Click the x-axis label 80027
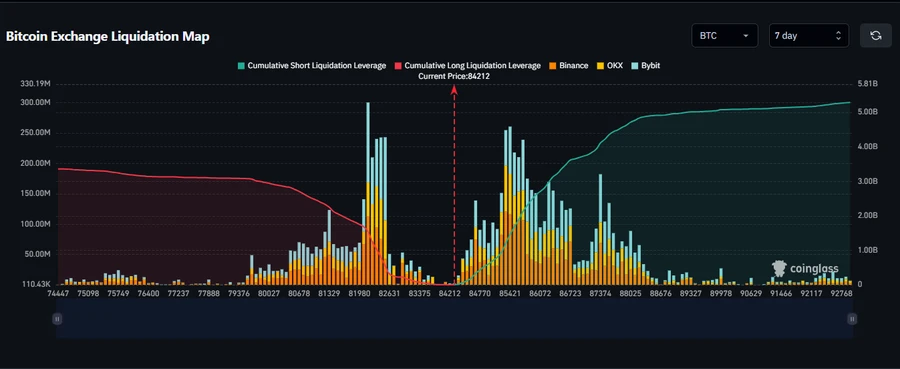This screenshot has height=369, width=900. coord(269,293)
